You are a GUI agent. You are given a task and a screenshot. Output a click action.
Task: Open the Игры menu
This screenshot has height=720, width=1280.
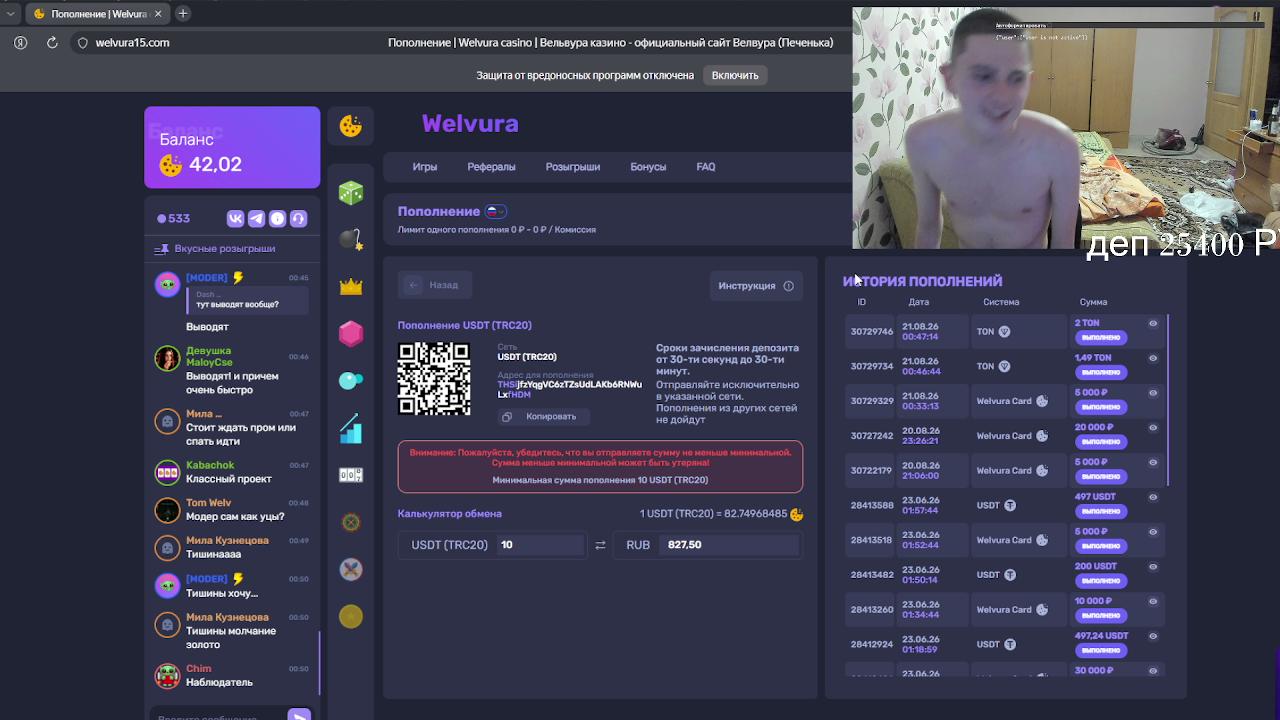(425, 167)
